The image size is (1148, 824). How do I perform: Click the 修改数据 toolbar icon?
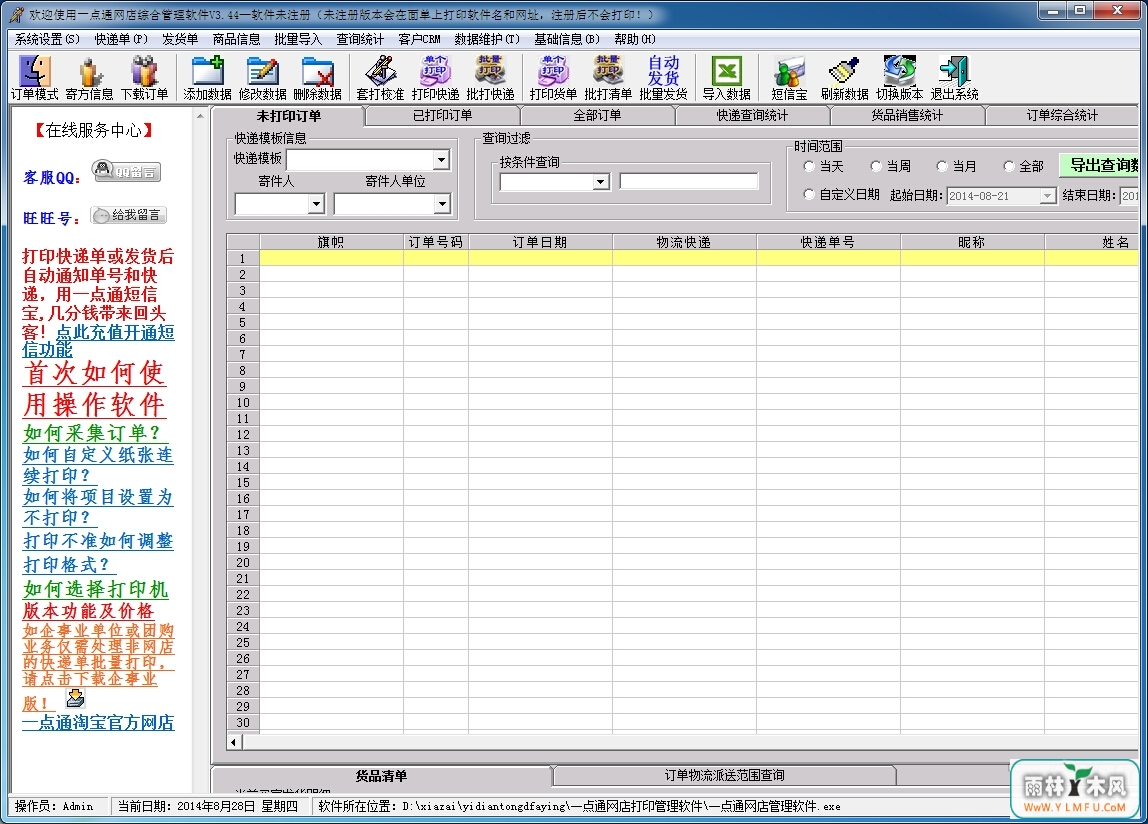262,78
